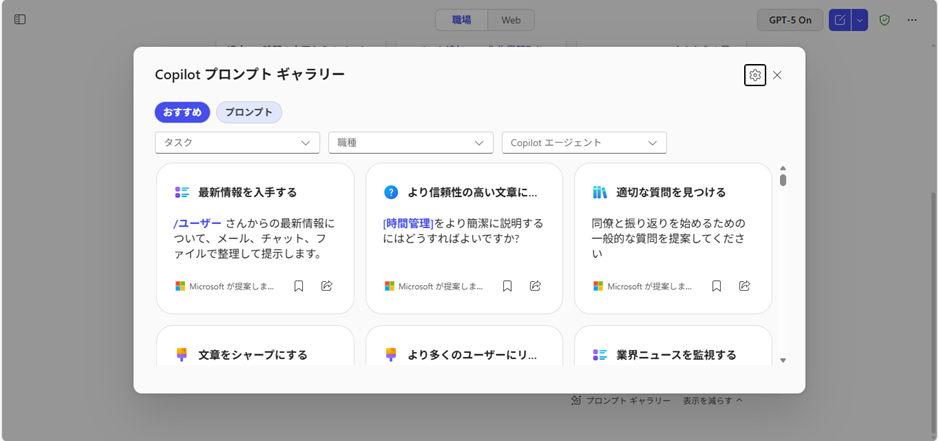This screenshot has height=441, width=939.
Task: Switch to the プロンプト tab
Action: [249, 112]
